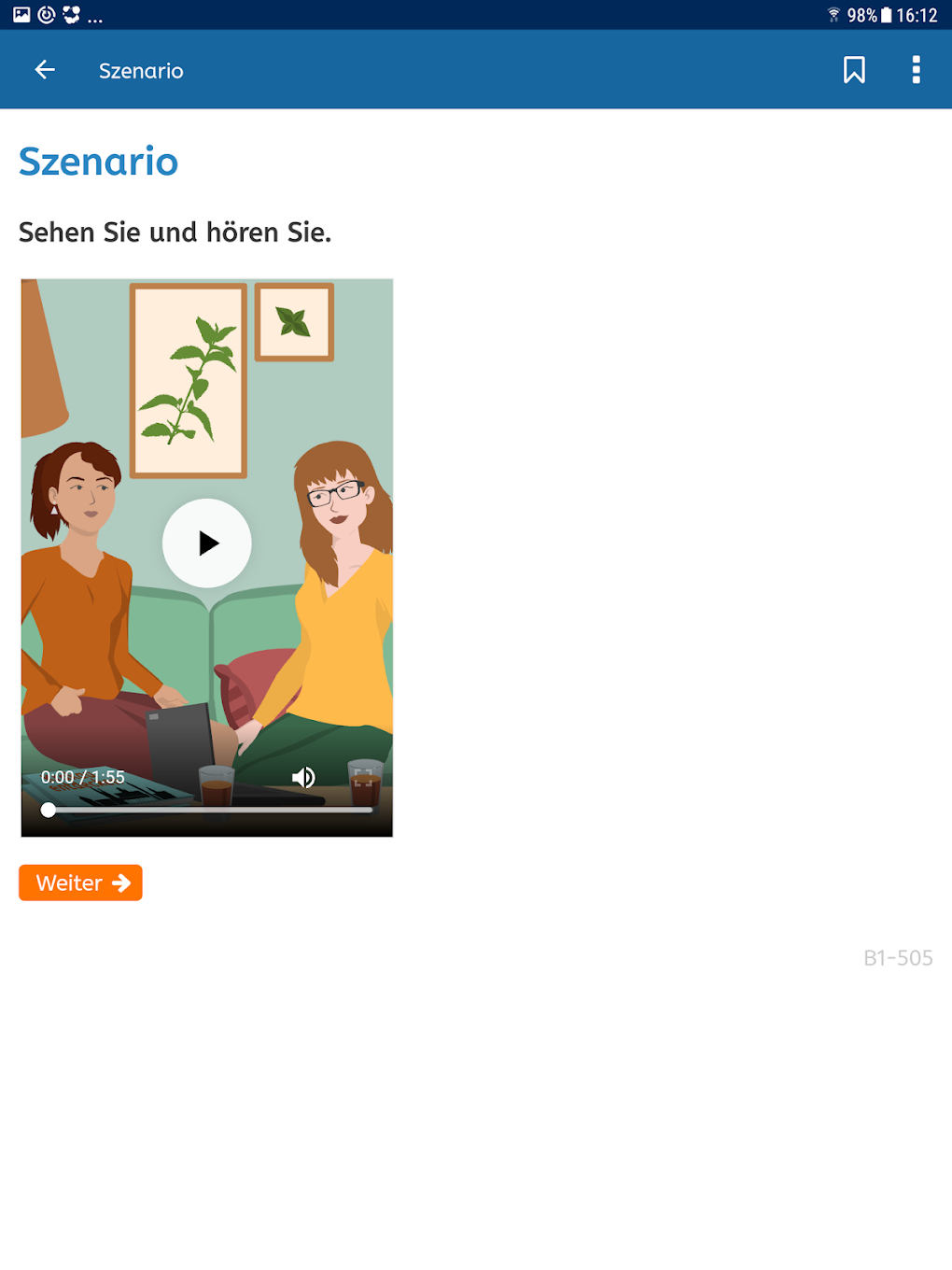The height and width of the screenshot is (1270, 952).
Task: Click the video progress bar midpoint
Action: [207, 810]
